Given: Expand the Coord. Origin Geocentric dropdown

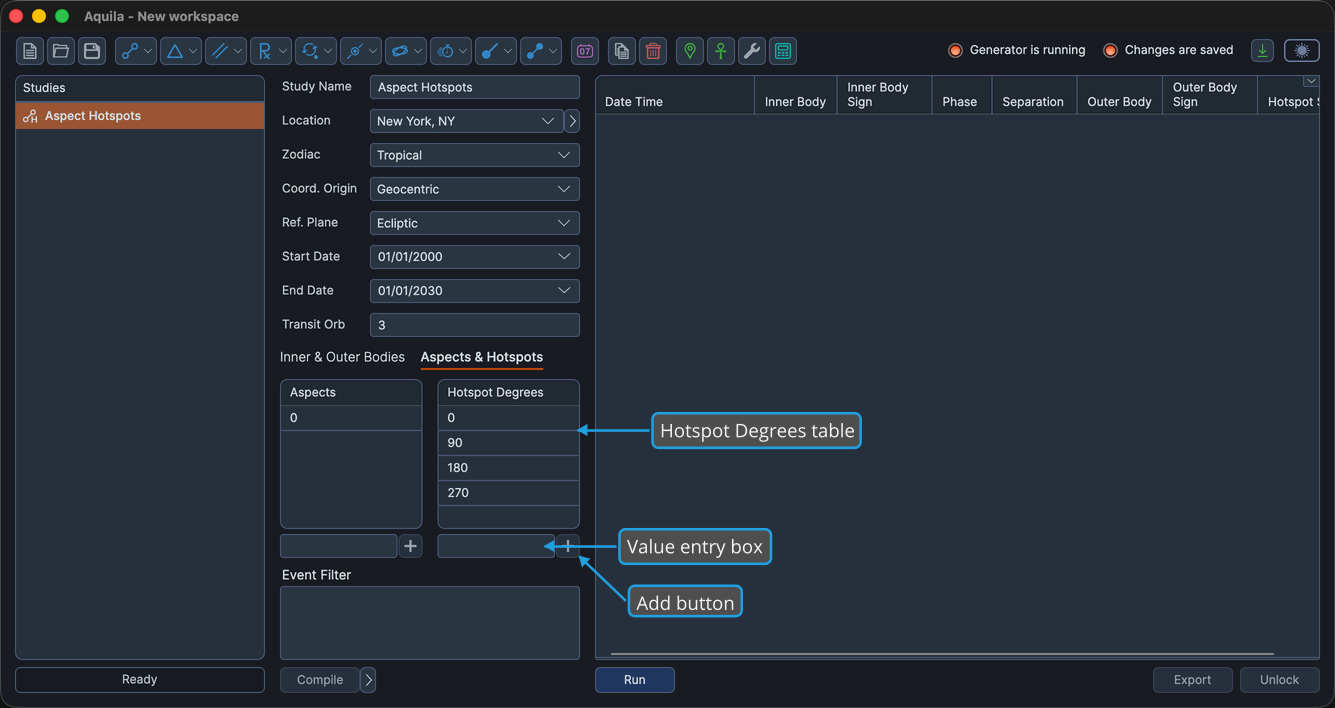Looking at the screenshot, I should coord(474,189).
